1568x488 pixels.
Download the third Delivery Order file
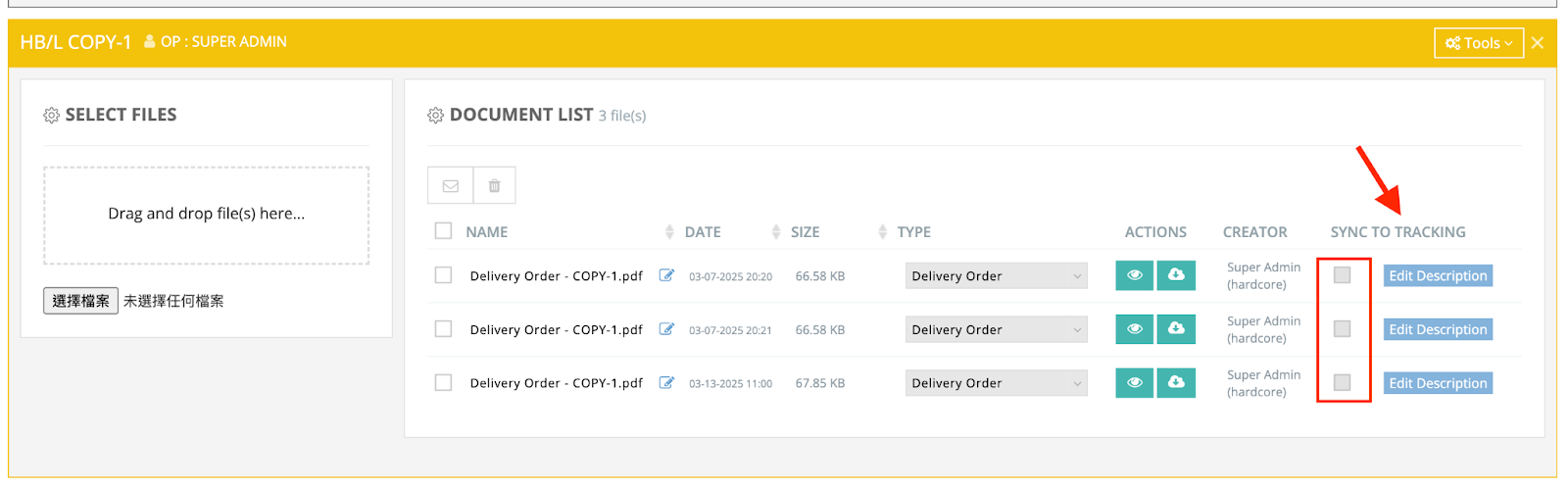[x=1176, y=383]
